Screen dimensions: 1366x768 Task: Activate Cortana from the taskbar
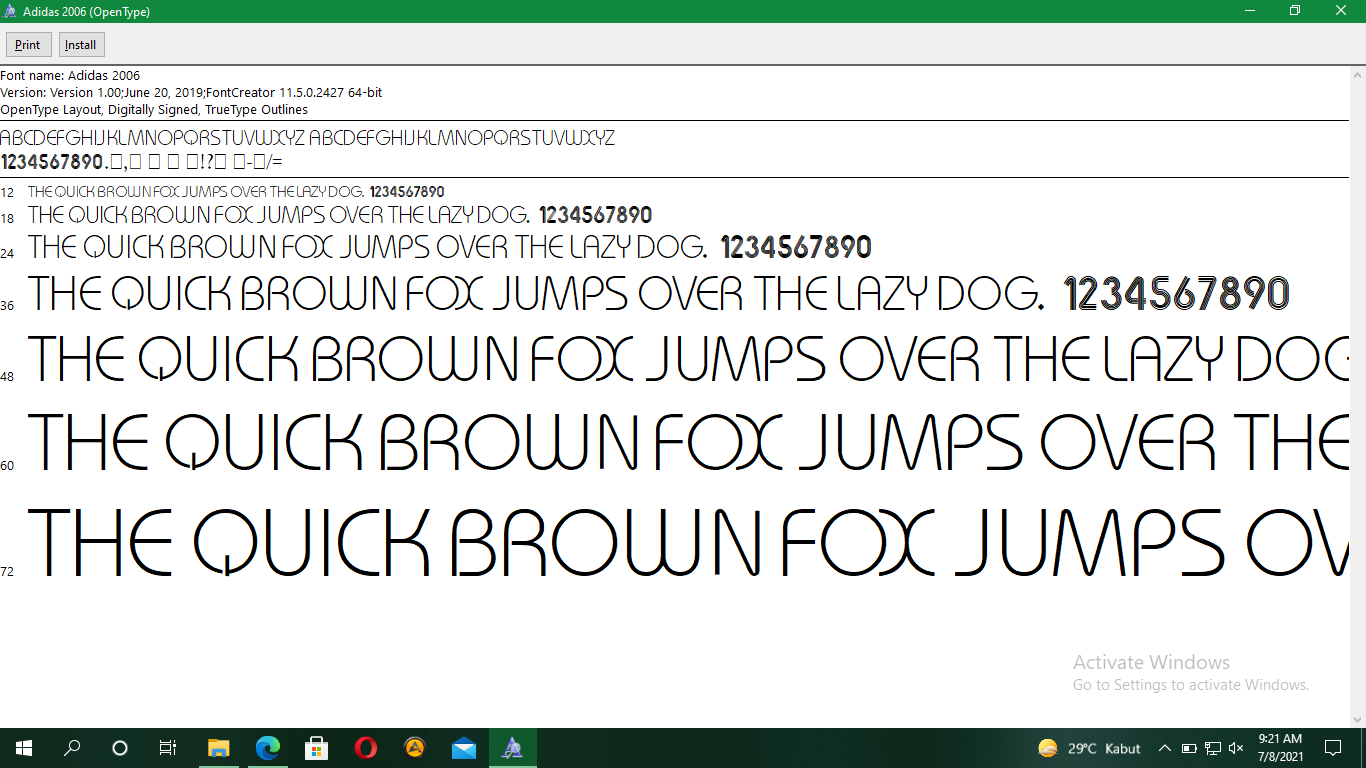[120, 747]
